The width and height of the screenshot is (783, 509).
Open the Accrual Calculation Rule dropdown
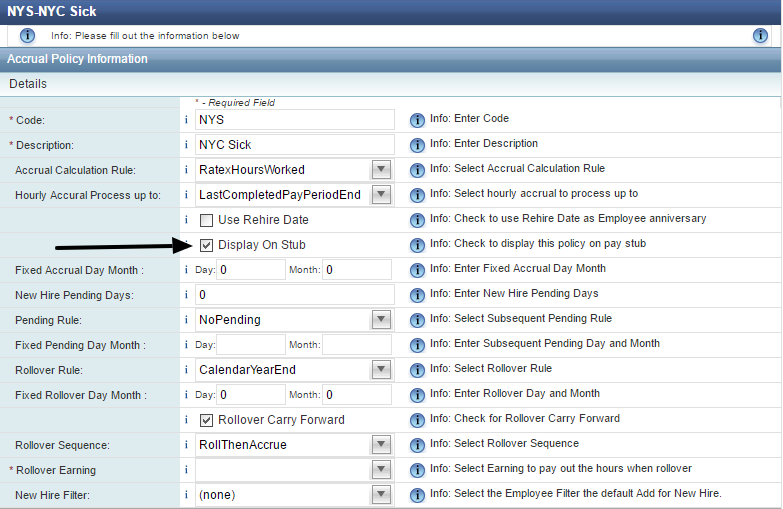coord(381,170)
